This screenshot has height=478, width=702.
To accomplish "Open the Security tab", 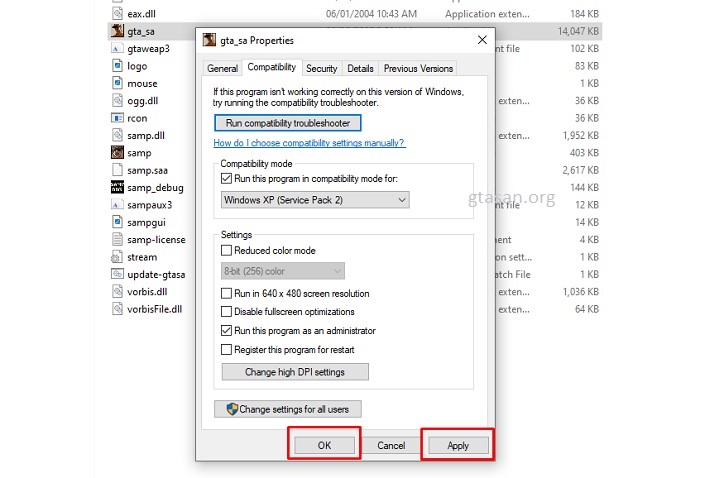I will tap(321, 68).
